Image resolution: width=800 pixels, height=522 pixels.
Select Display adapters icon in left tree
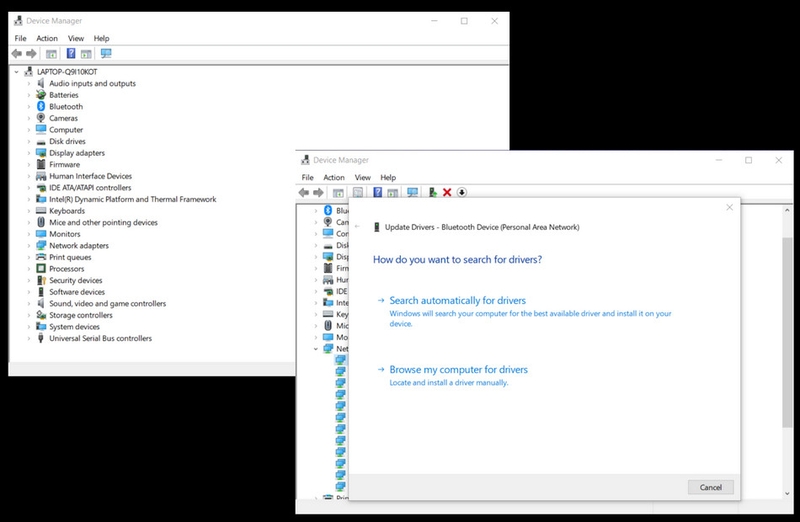pos(41,153)
